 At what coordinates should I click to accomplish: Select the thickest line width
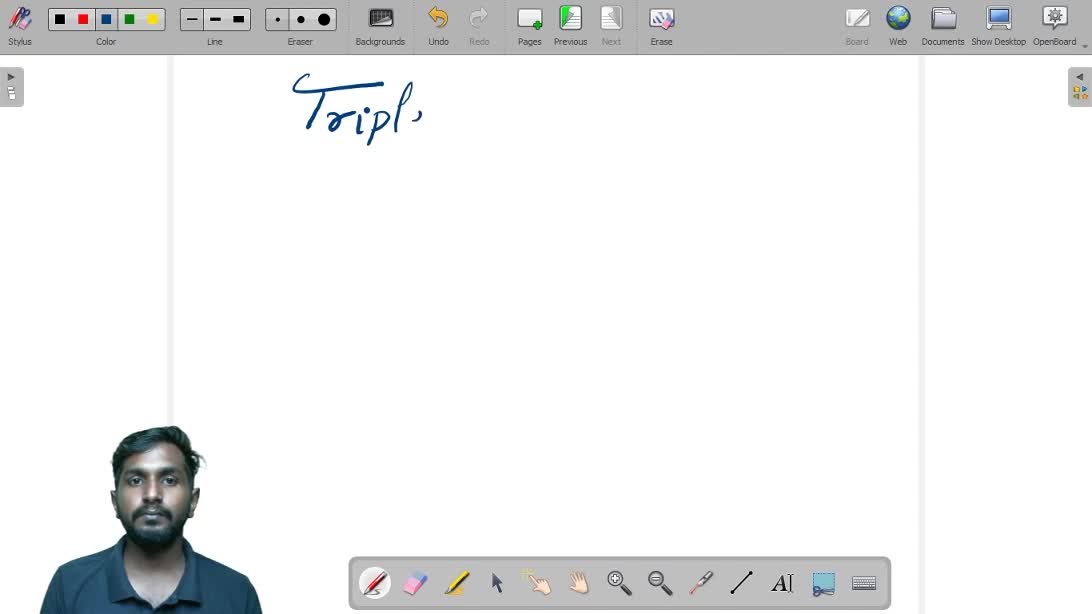click(x=238, y=20)
